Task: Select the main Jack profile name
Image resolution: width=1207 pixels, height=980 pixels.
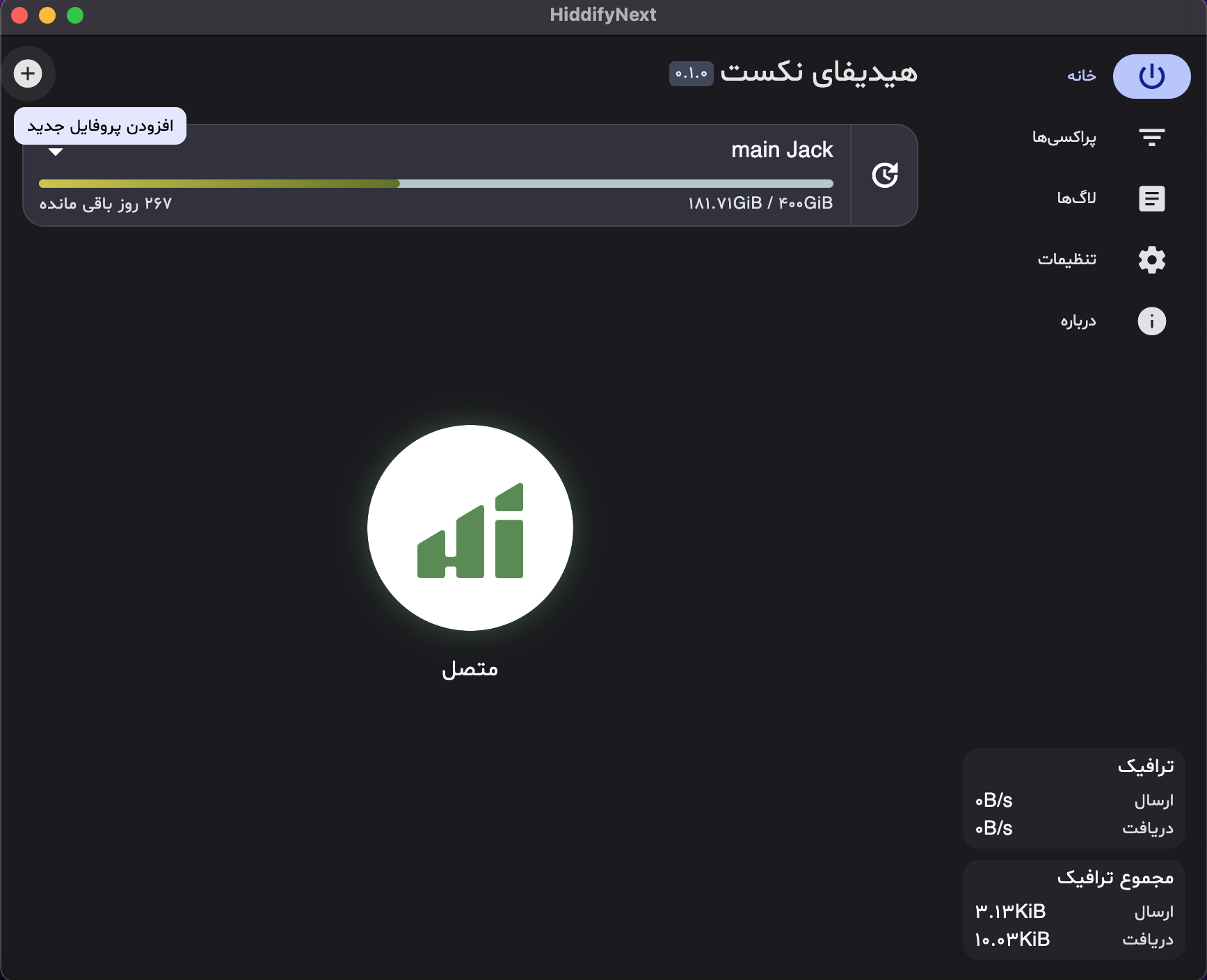Action: point(781,150)
